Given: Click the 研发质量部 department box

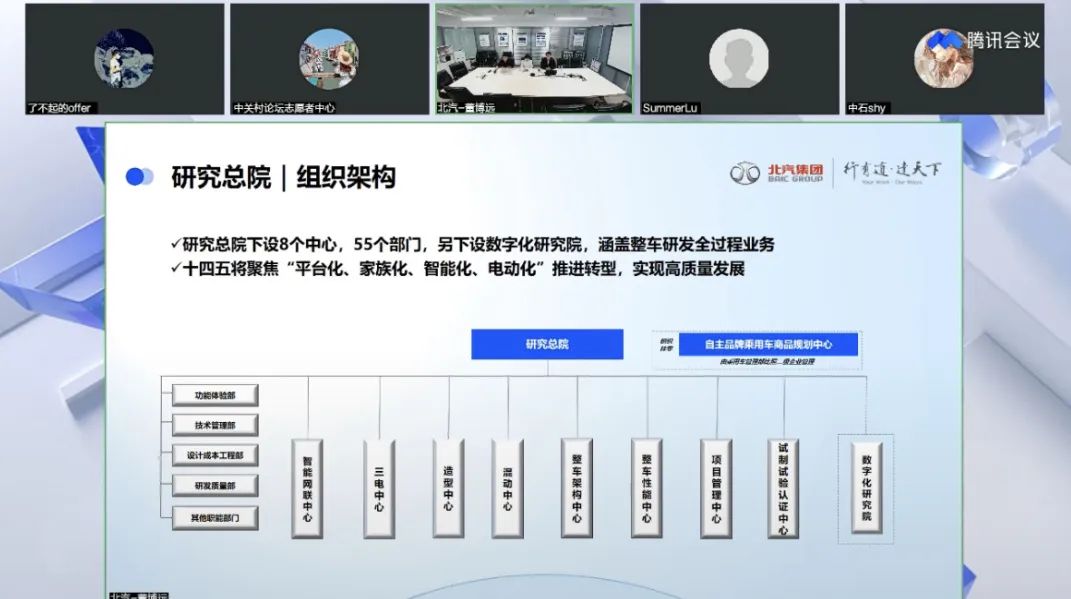Looking at the screenshot, I should pos(215,486).
